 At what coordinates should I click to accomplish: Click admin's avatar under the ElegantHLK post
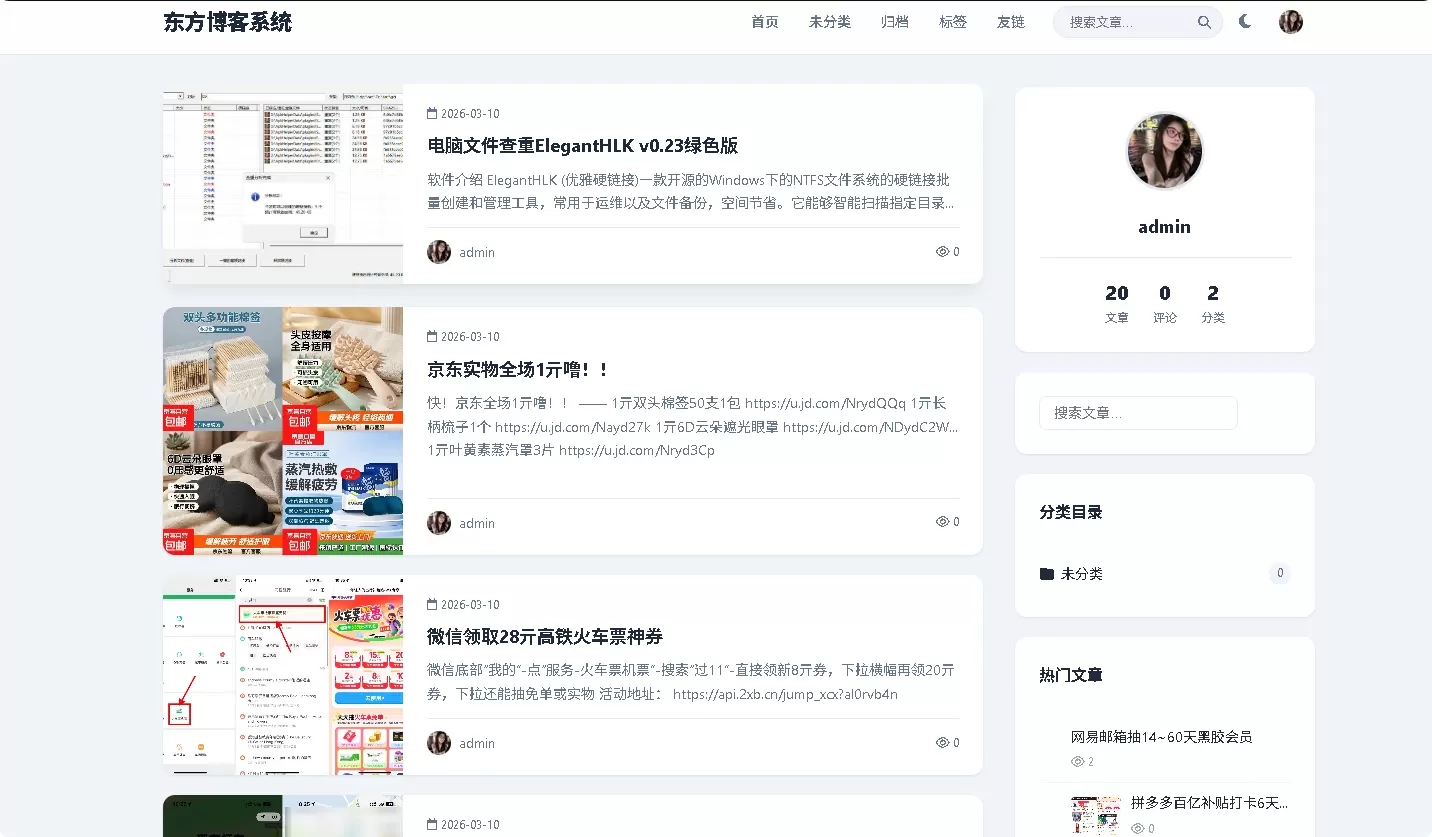tap(438, 251)
